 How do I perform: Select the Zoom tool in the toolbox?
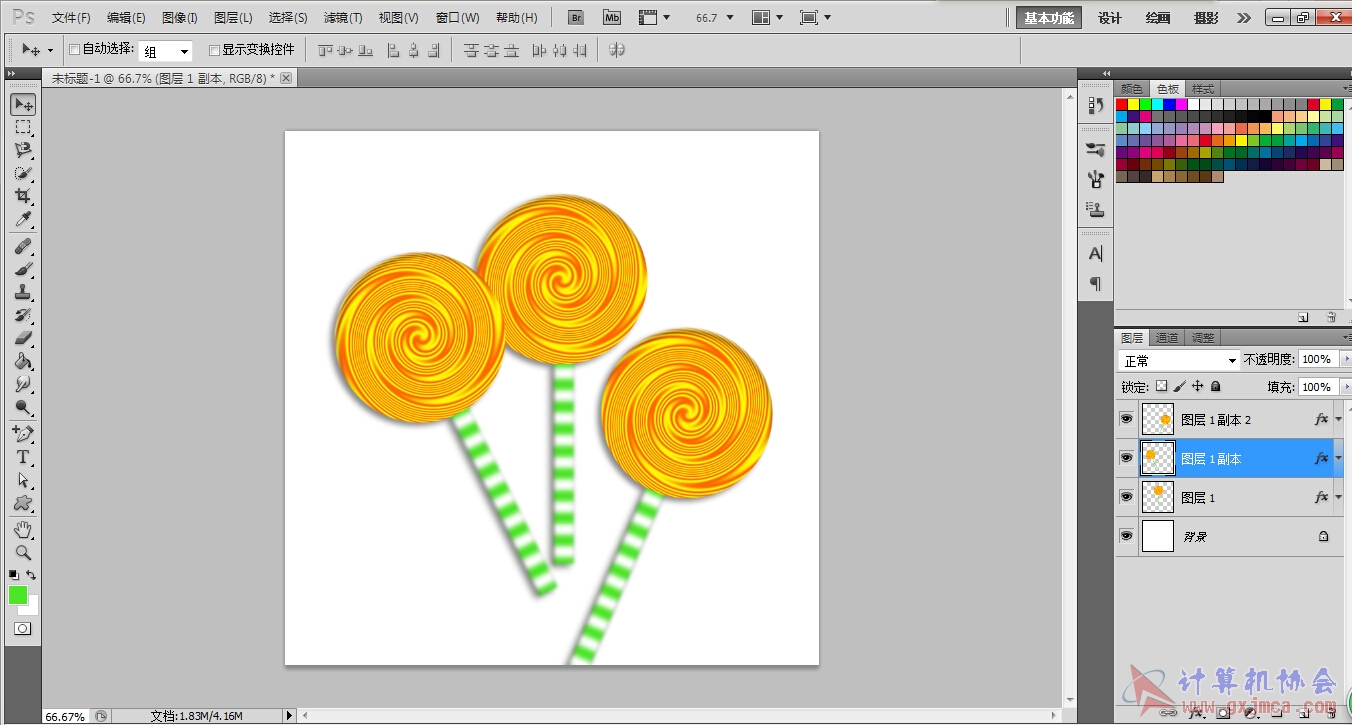[23, 552]
